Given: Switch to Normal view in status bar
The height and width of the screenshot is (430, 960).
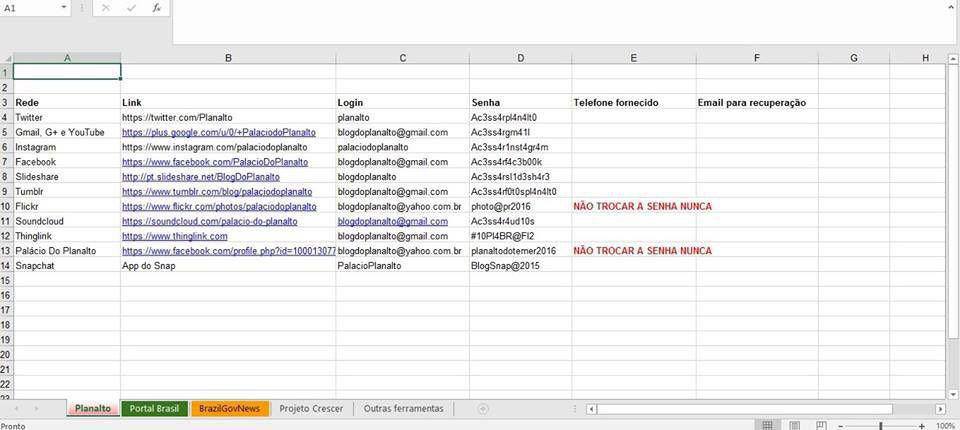Looking at the screenshot, I should click(767, 425).
